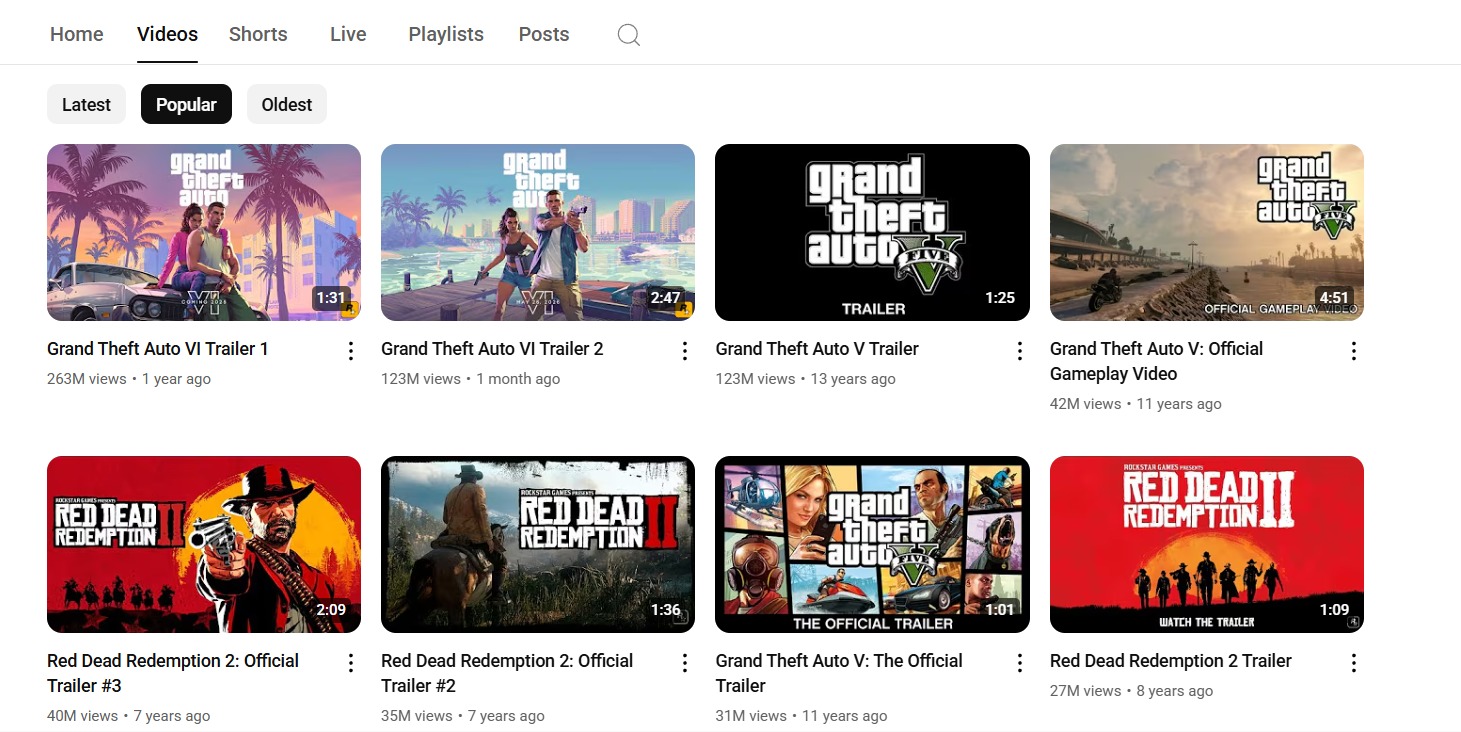Play the GTA VI Trailer 1 thumbnail
The image size is (1461, 732).
pyautogui.click(x=204, y=232)
